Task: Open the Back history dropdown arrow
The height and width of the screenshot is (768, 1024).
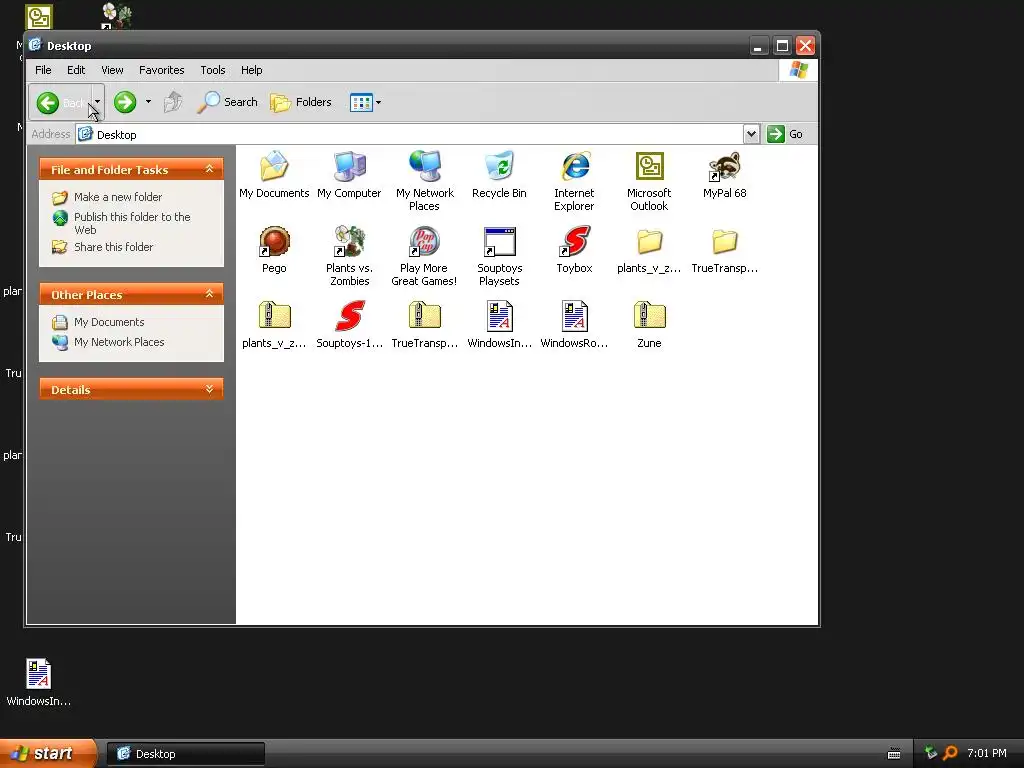Action: tap(97, 102)
